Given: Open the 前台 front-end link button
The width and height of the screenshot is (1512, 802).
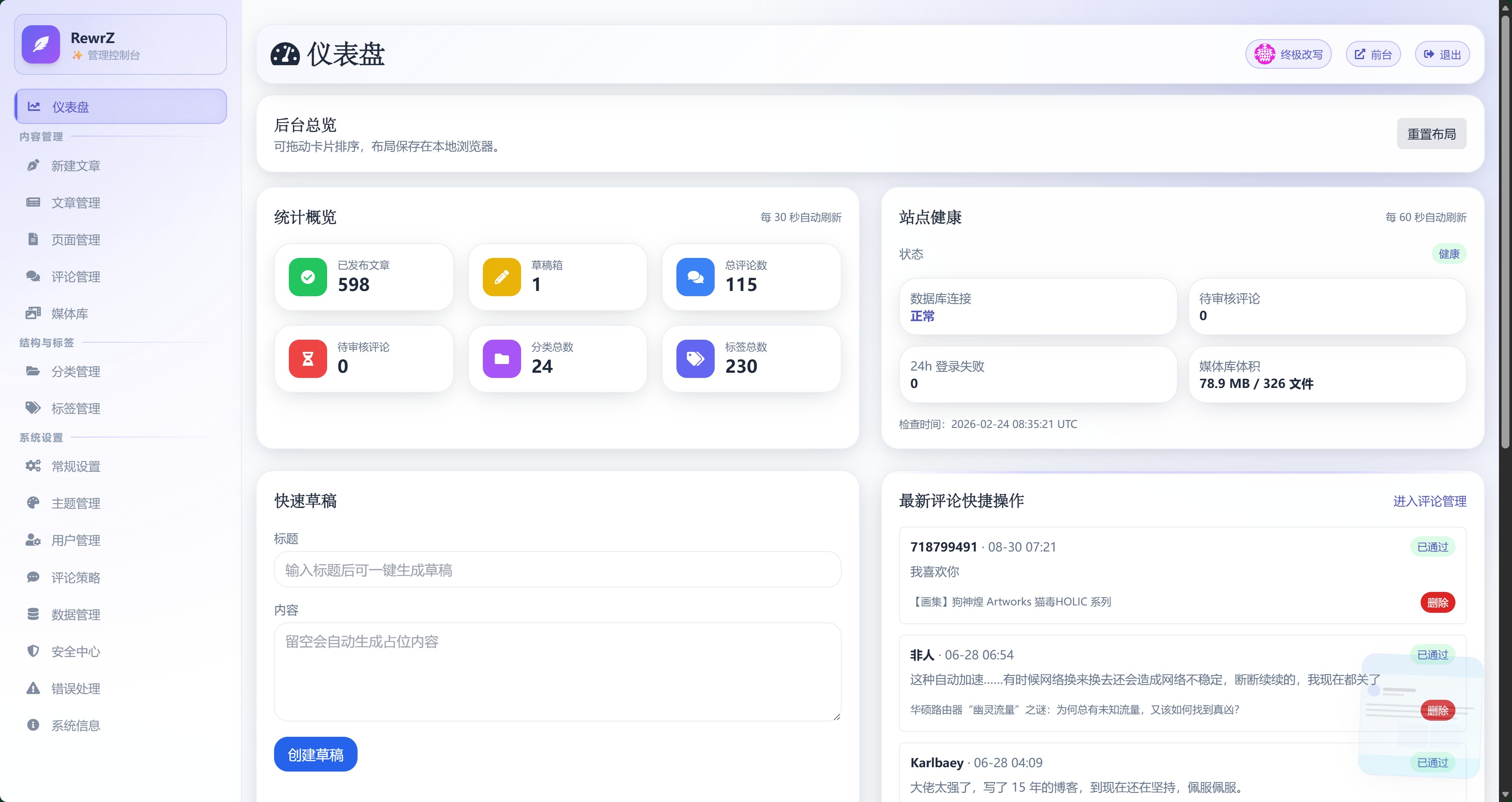Looking at the screenshot, I should (1373, 54).
